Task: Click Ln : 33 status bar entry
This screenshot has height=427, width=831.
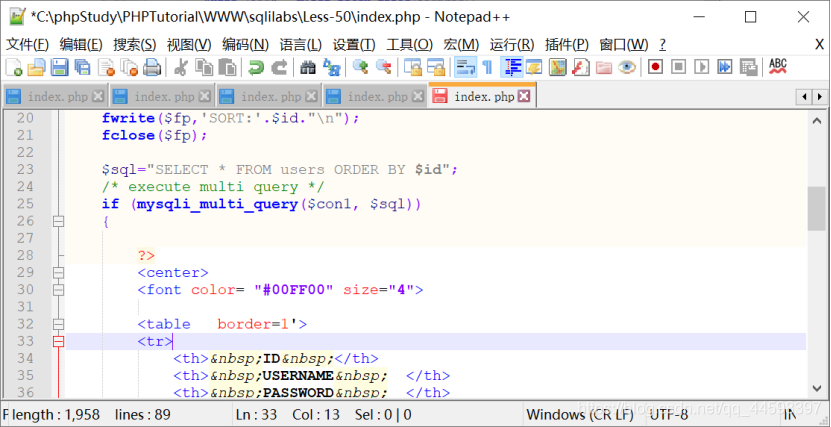Action: (257, 414)
